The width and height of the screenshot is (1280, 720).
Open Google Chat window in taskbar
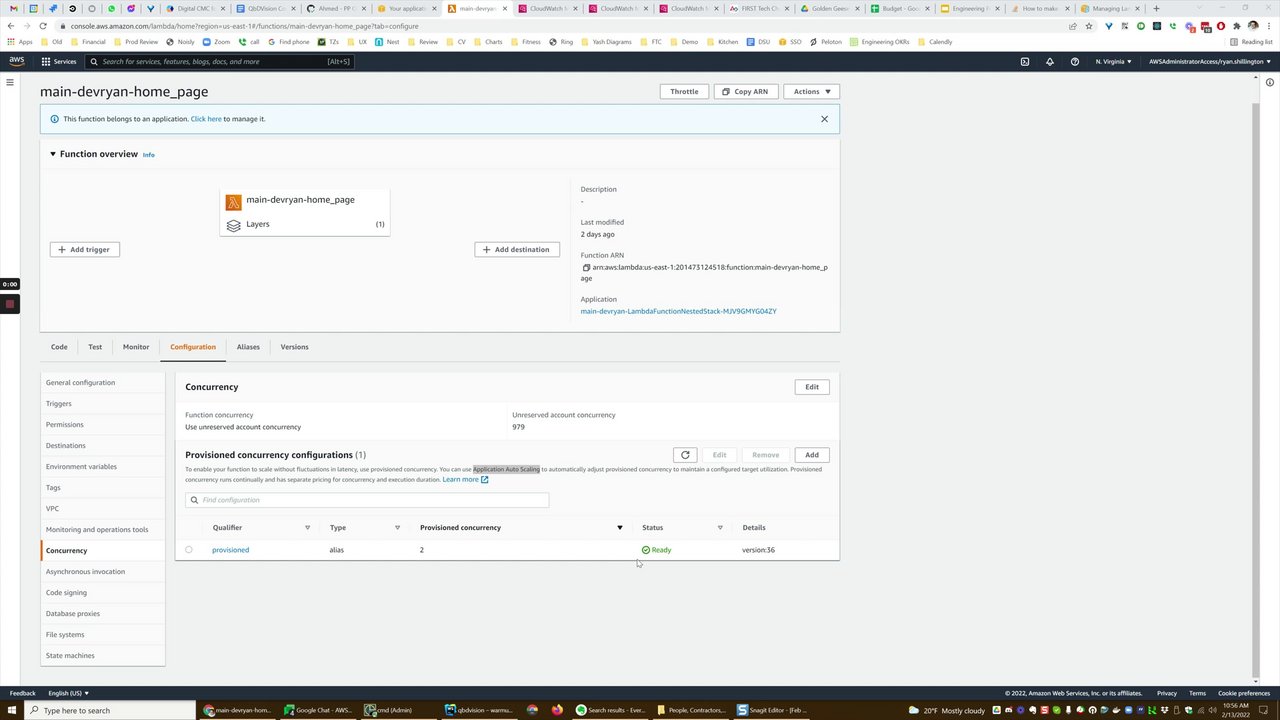click(317, 710)
